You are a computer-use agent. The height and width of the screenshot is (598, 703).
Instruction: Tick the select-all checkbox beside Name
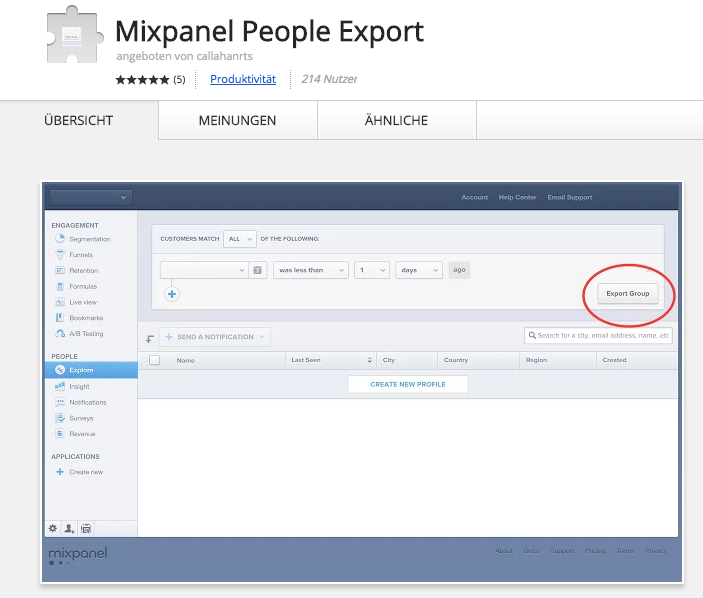(154, 360)
